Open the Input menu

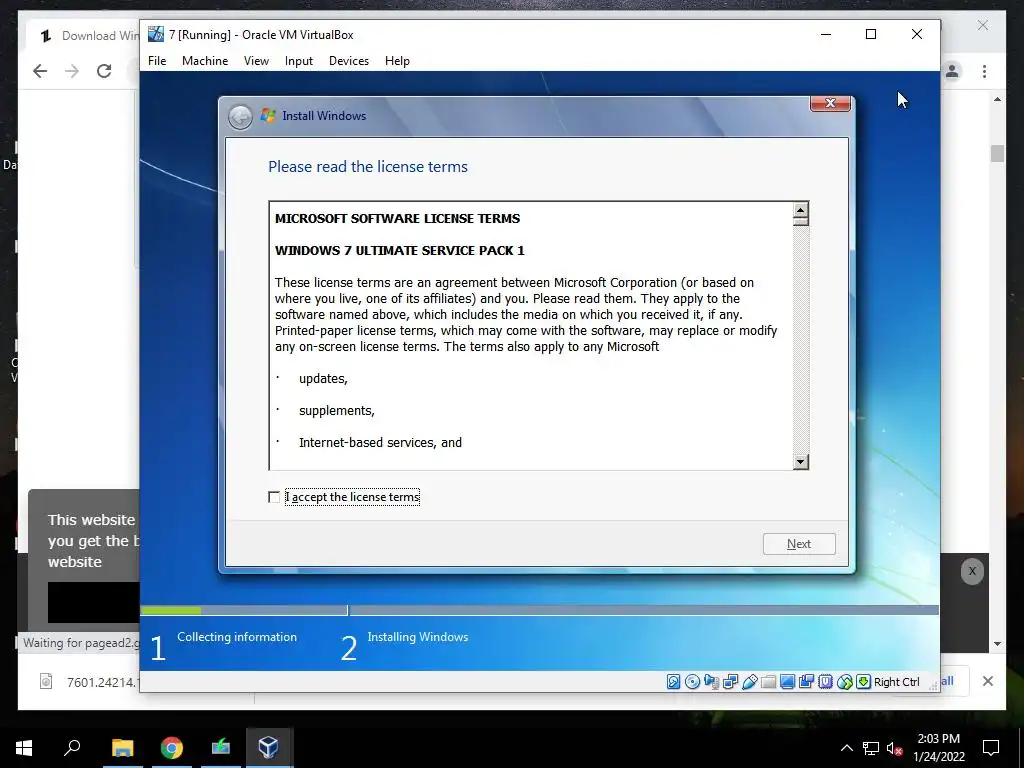pyautogui.click(x=298, y=61)
